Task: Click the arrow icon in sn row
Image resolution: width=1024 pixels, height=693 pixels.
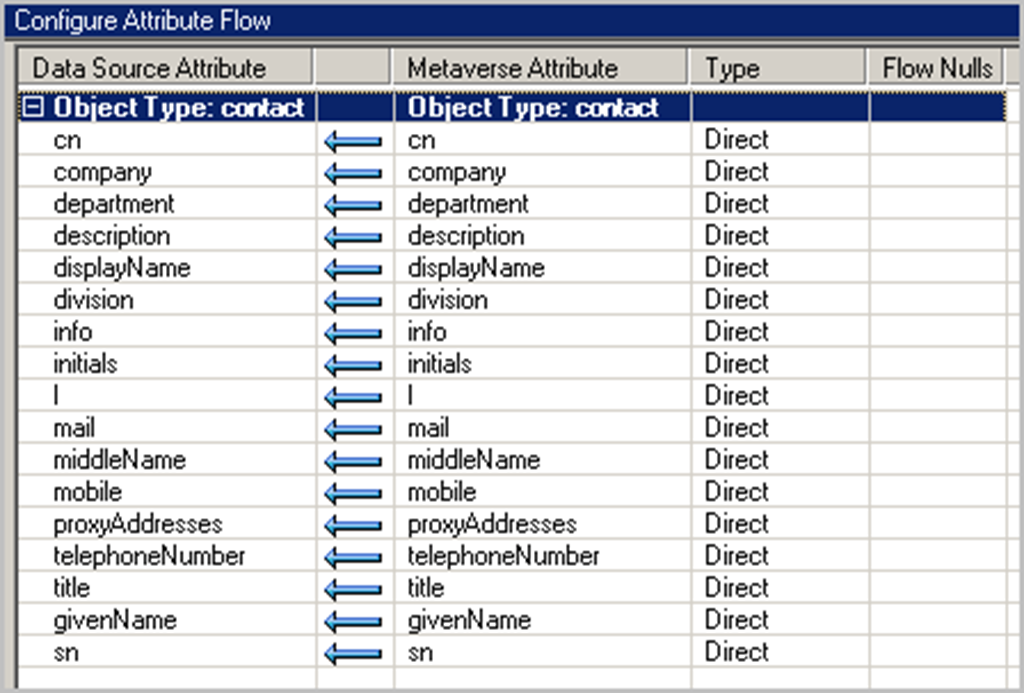Action: click(x=352, y=653)
